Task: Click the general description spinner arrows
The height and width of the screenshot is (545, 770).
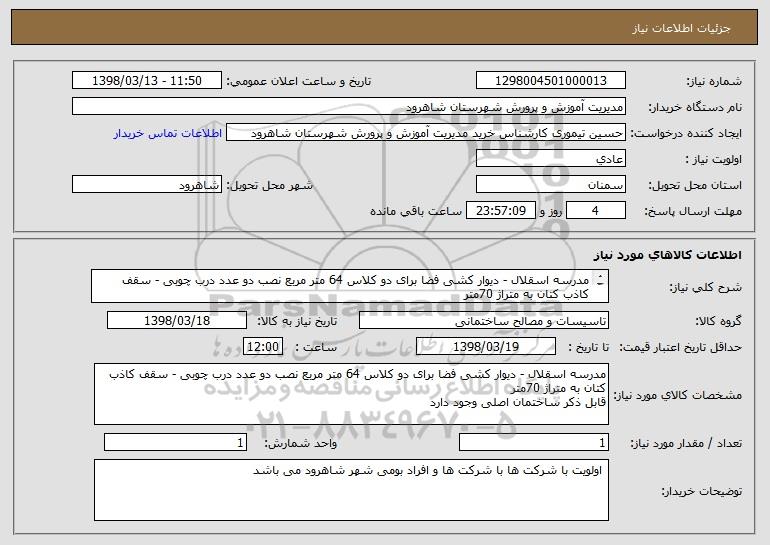Action: pos(600,280)
